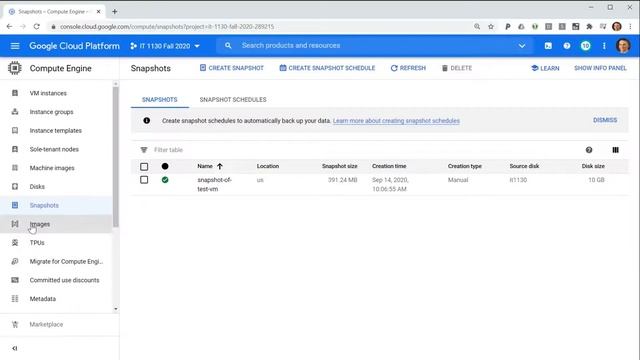The width and height of the screenshot is (640, 360).
Task: Open the Learn panel
Action: [x=545, y=68]
